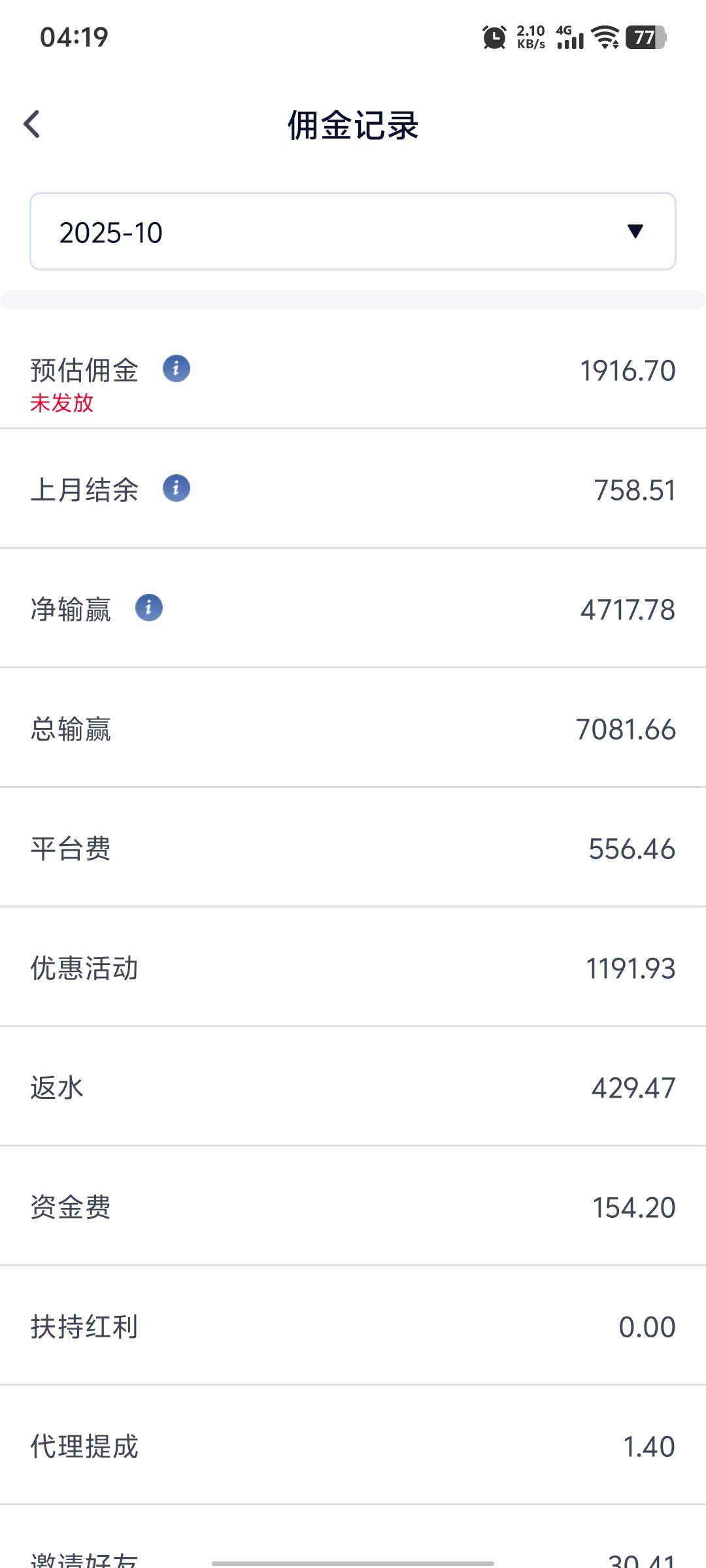
Task: Tap the battery indicator icon
Action: click(x=646, y=37)
